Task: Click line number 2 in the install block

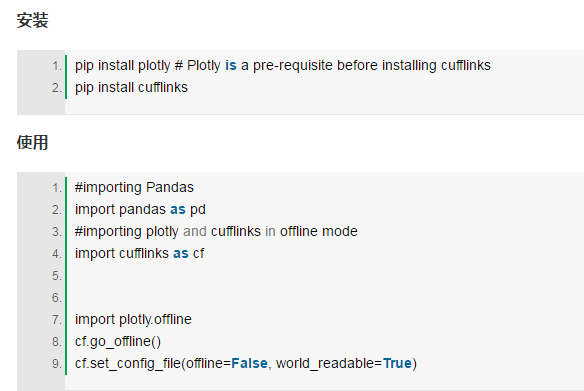Action: 57,88
